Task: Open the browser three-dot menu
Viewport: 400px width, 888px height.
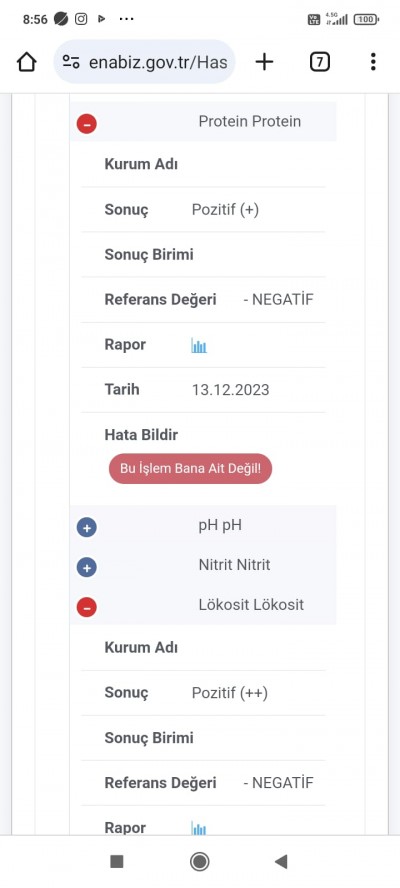Action: pos(373,62)
